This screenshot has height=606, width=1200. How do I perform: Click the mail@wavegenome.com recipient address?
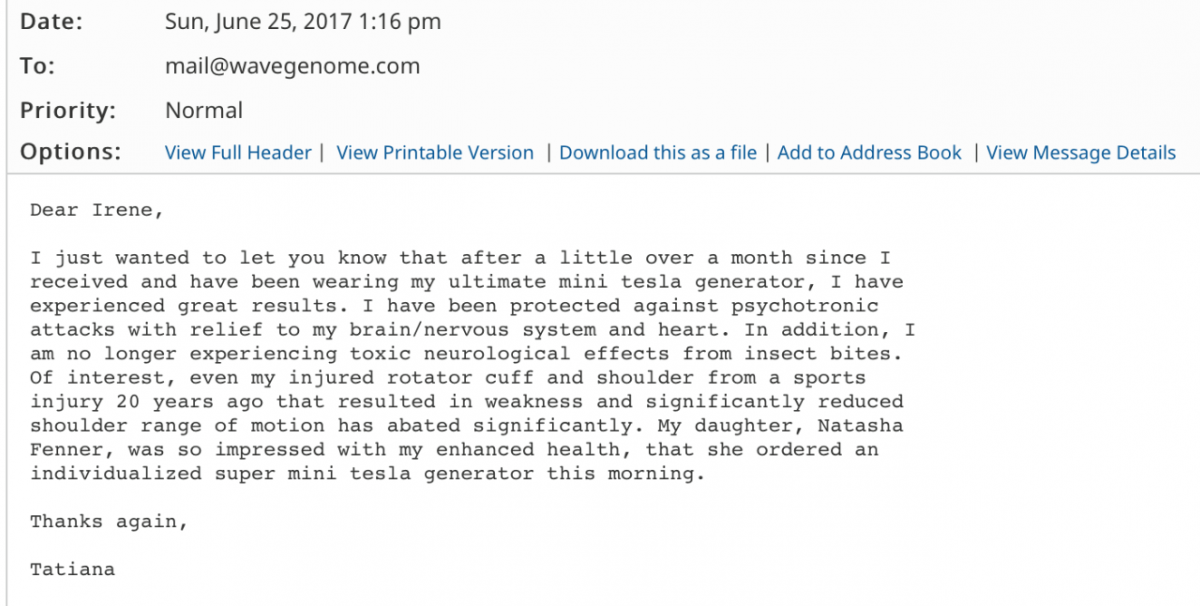292,67
